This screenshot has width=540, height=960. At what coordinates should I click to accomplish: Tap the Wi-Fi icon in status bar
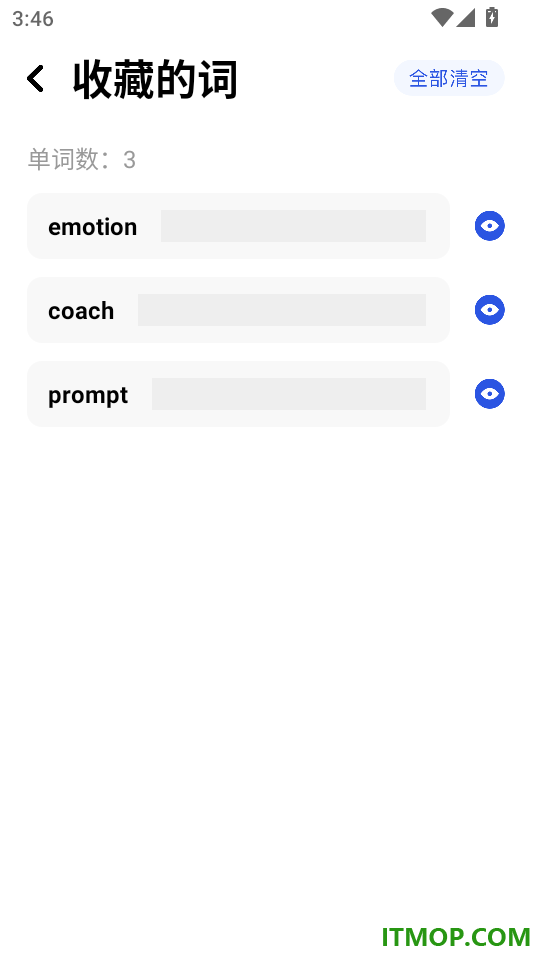(441, 18)
